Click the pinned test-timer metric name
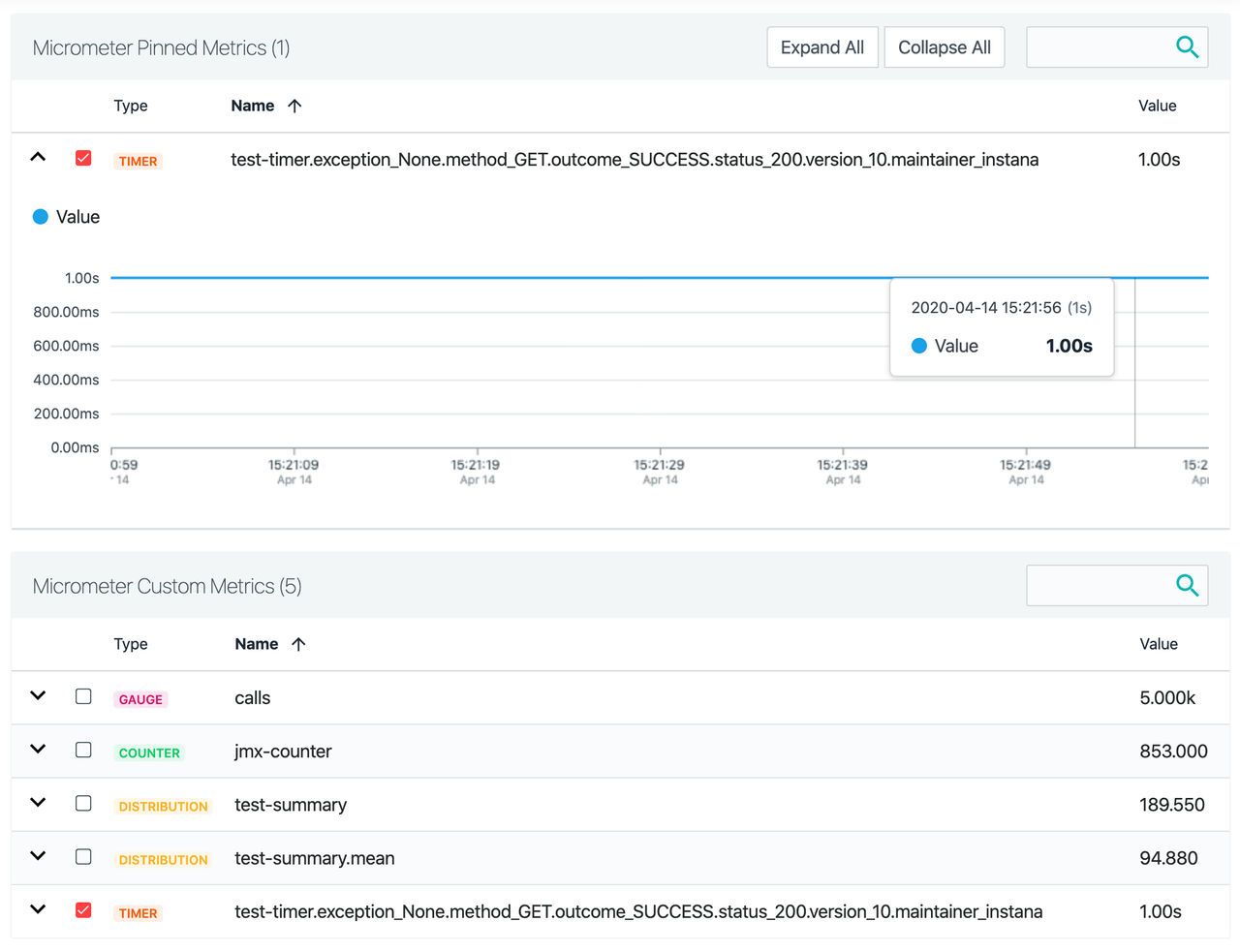The height and width of the screenshot is (952, 1240). (635, 159)
